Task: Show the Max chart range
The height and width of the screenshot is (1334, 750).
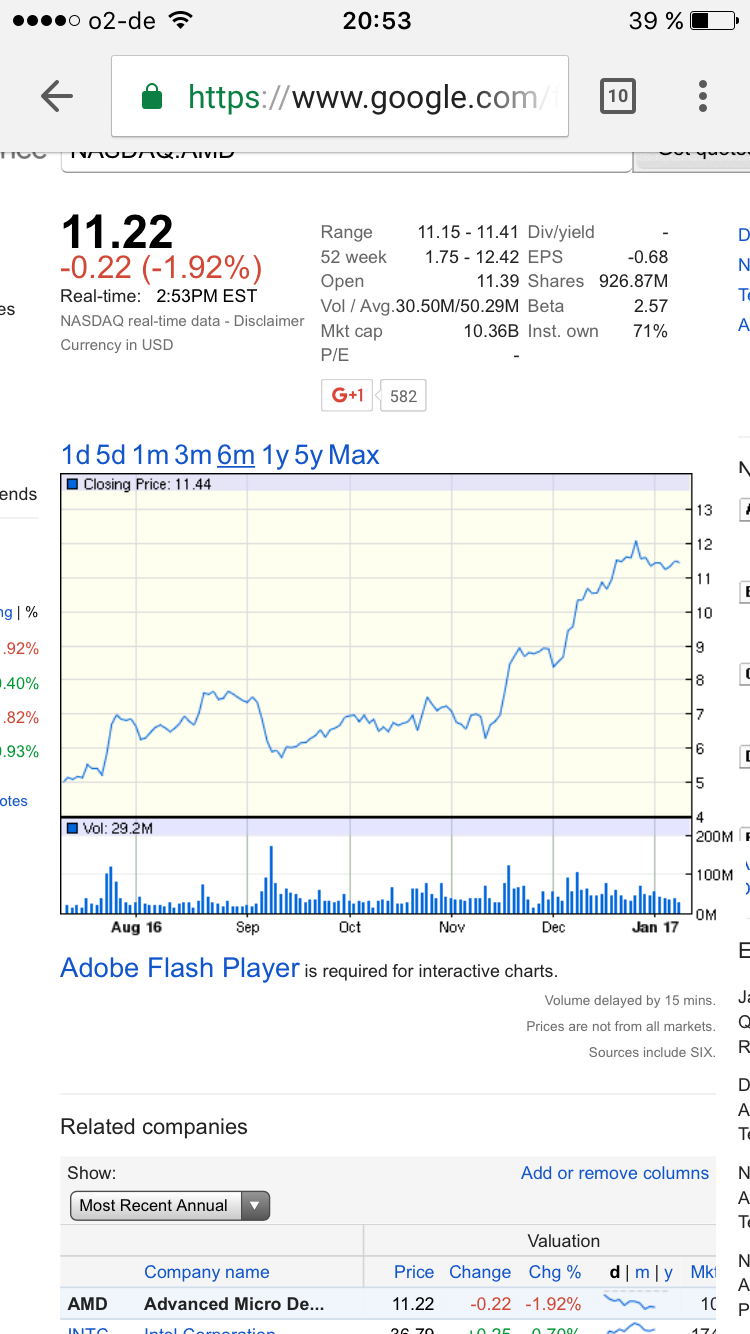Action: [x=354, y=455]
